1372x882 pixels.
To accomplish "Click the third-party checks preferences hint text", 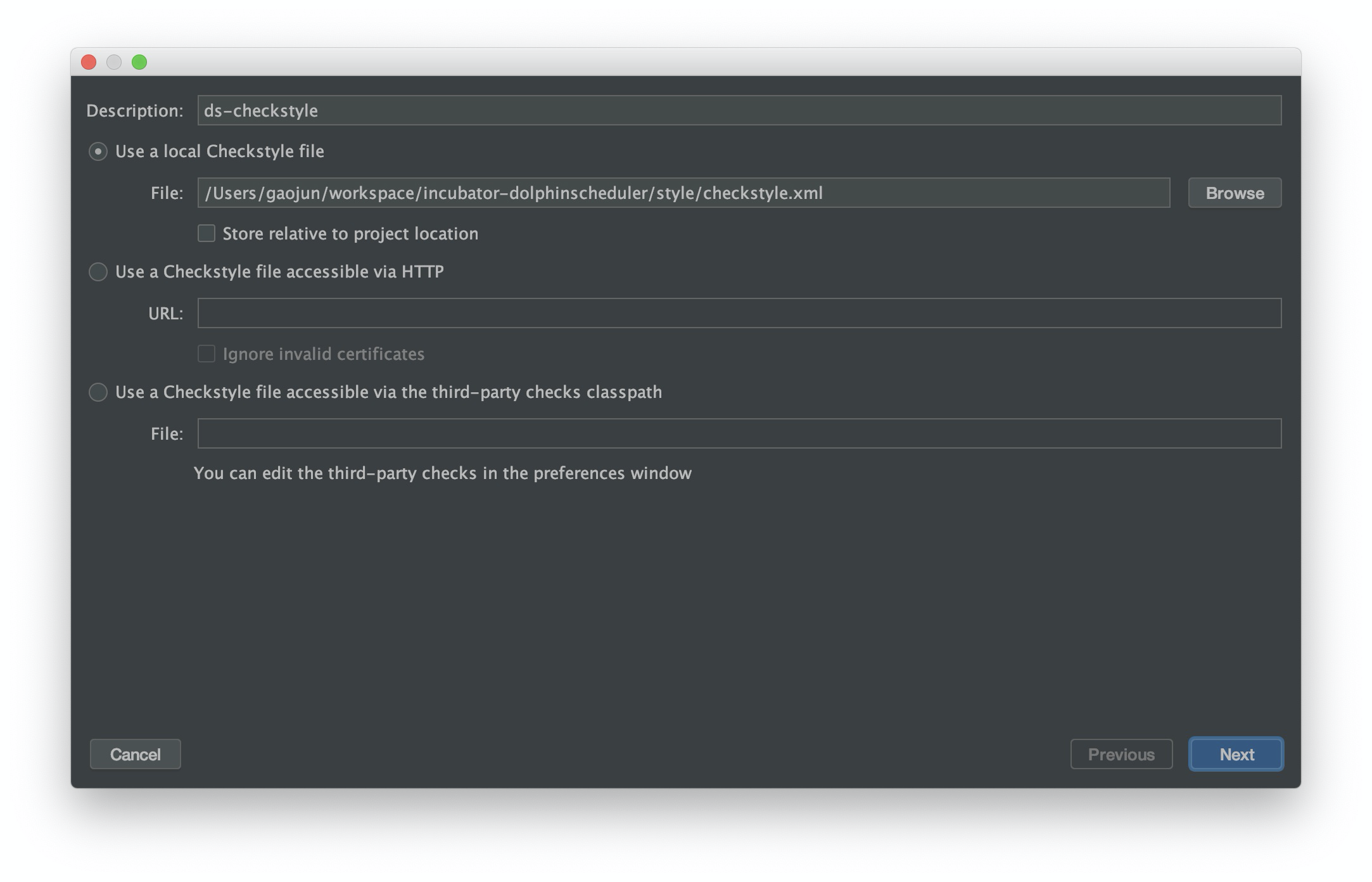I will click(x=442, y=473).
